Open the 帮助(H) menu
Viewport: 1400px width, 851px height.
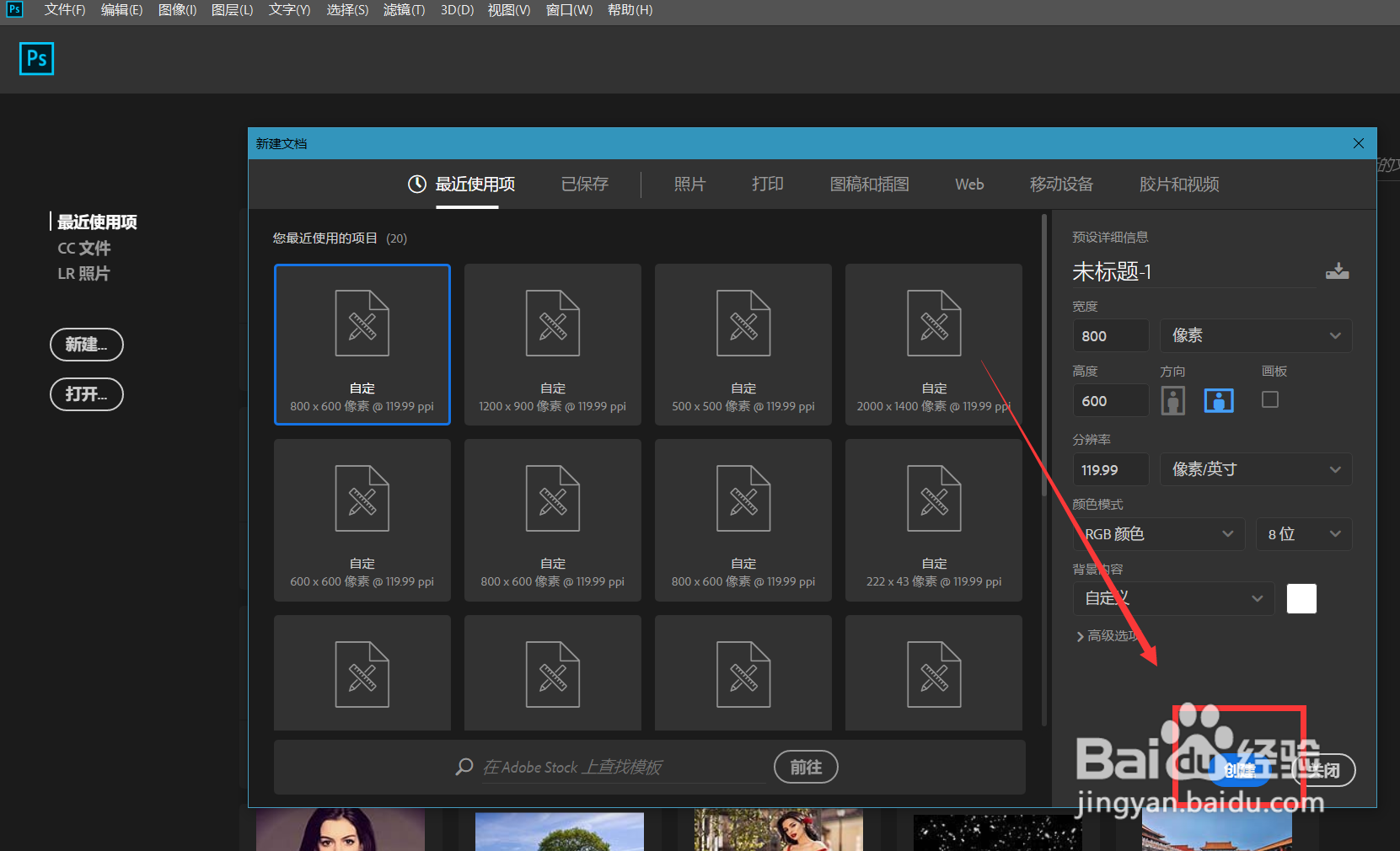coord(630,10)
